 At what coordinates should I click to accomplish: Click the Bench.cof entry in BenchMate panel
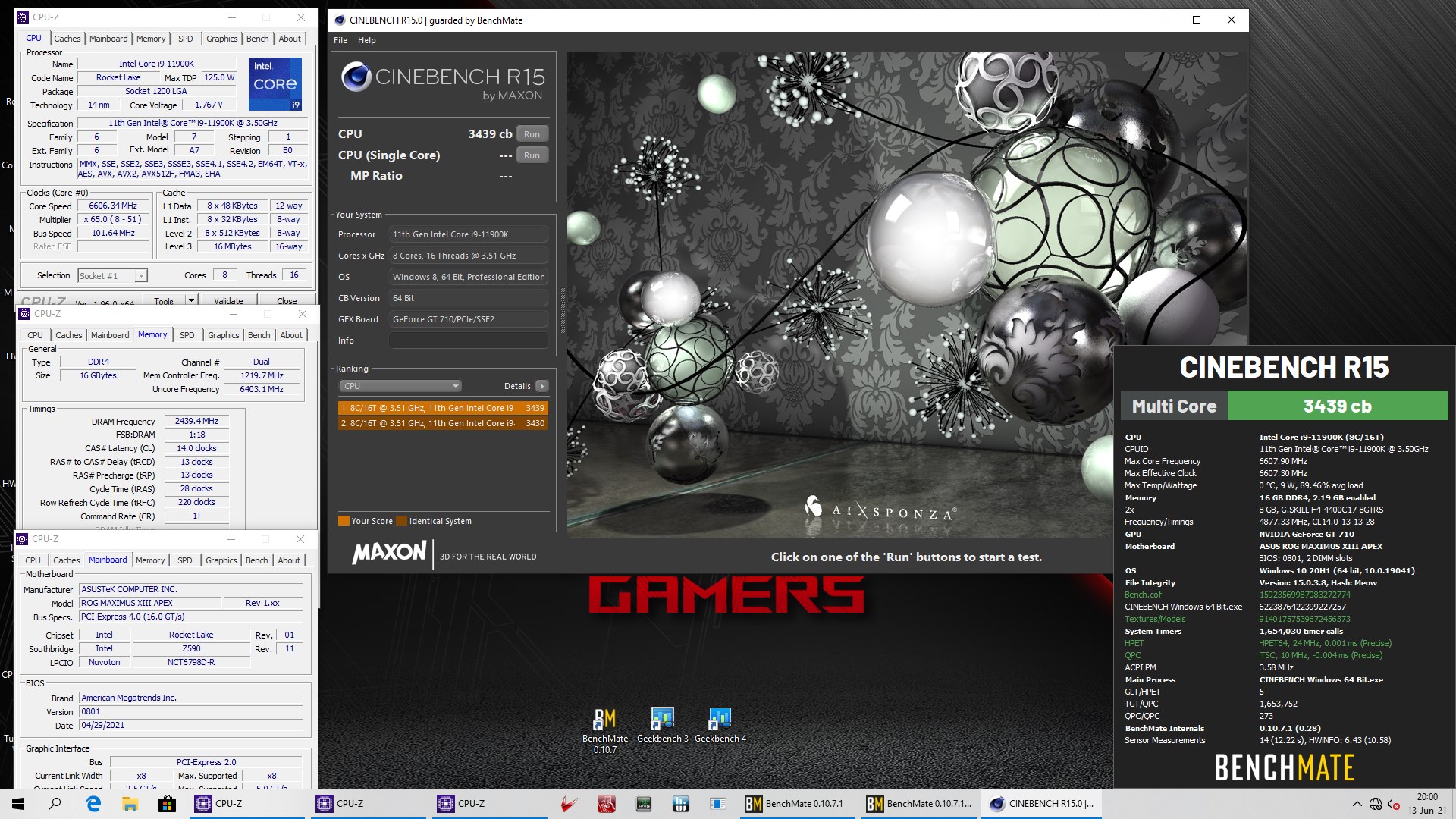[x=1143, y=595]
